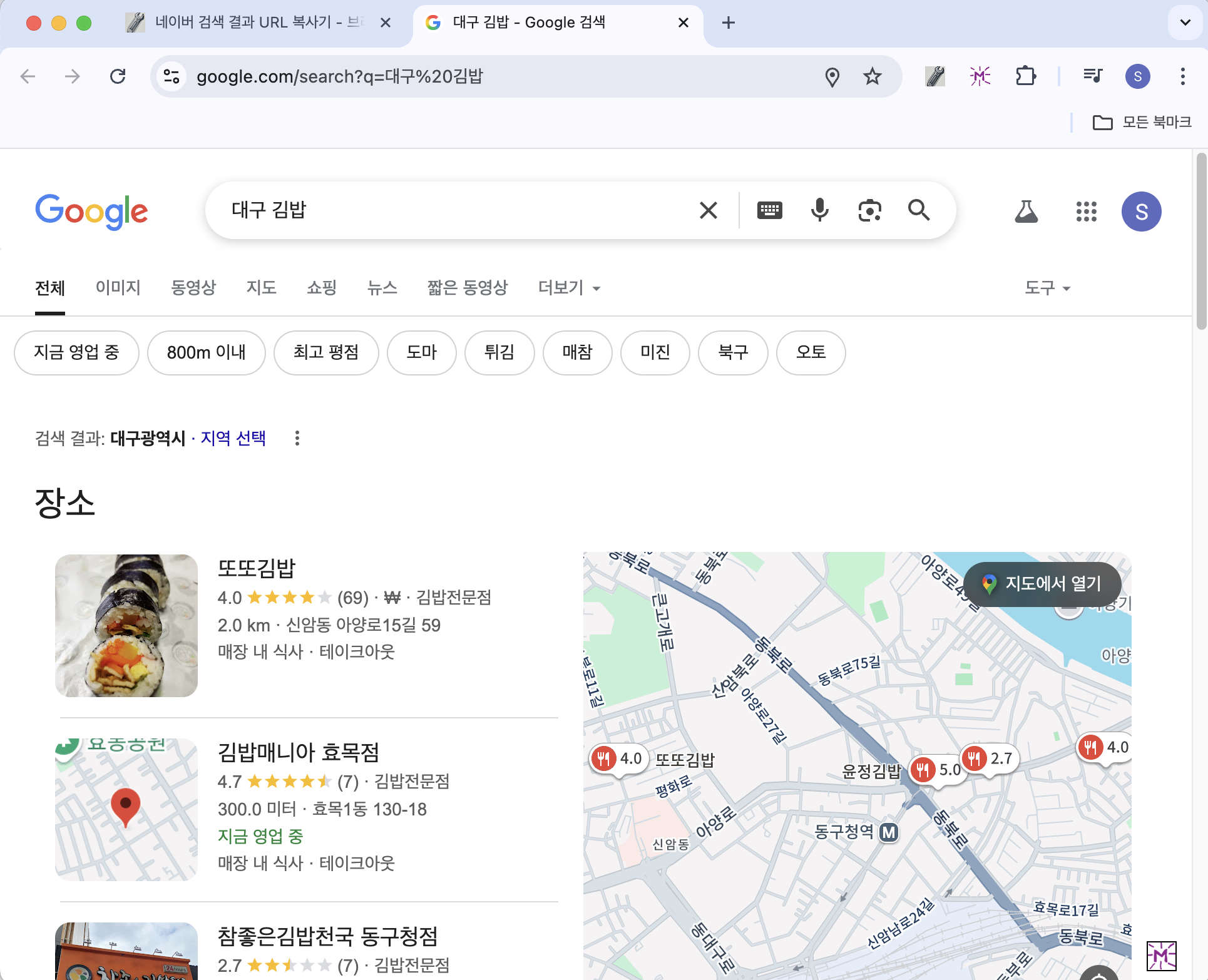Click the page vertical scrollbar
This screenshot has width=1208, height=980.
pos(1200,241)
